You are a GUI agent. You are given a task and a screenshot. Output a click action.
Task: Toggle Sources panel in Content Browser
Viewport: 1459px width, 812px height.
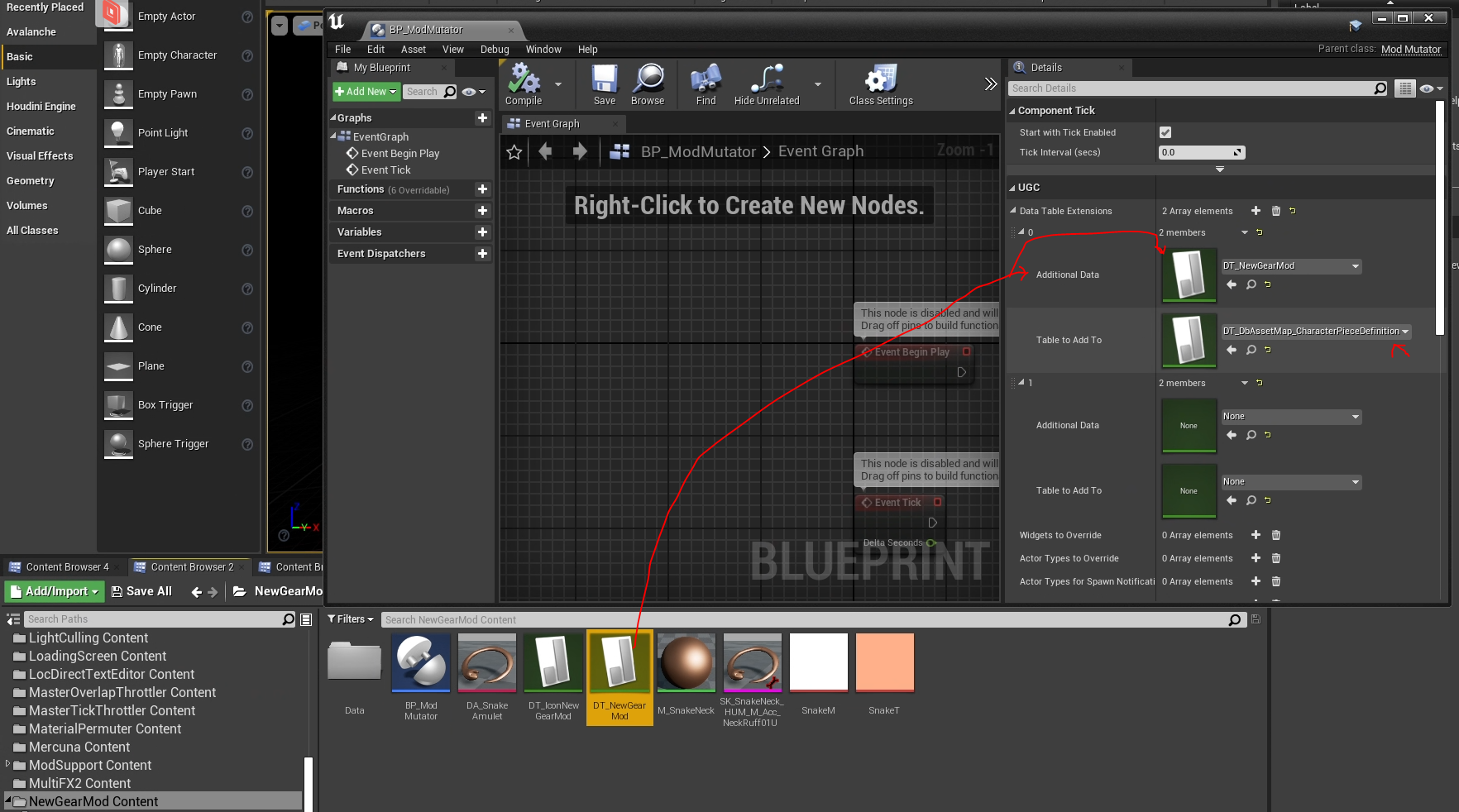pos(13,619)
